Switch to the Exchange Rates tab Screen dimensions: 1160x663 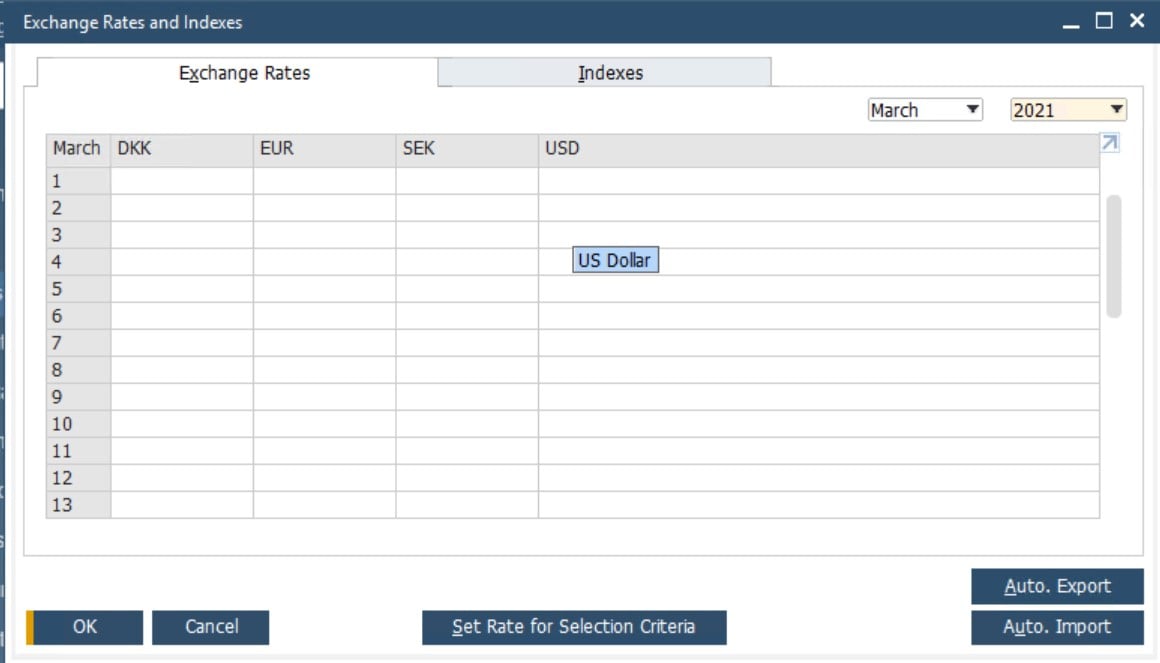243,72
